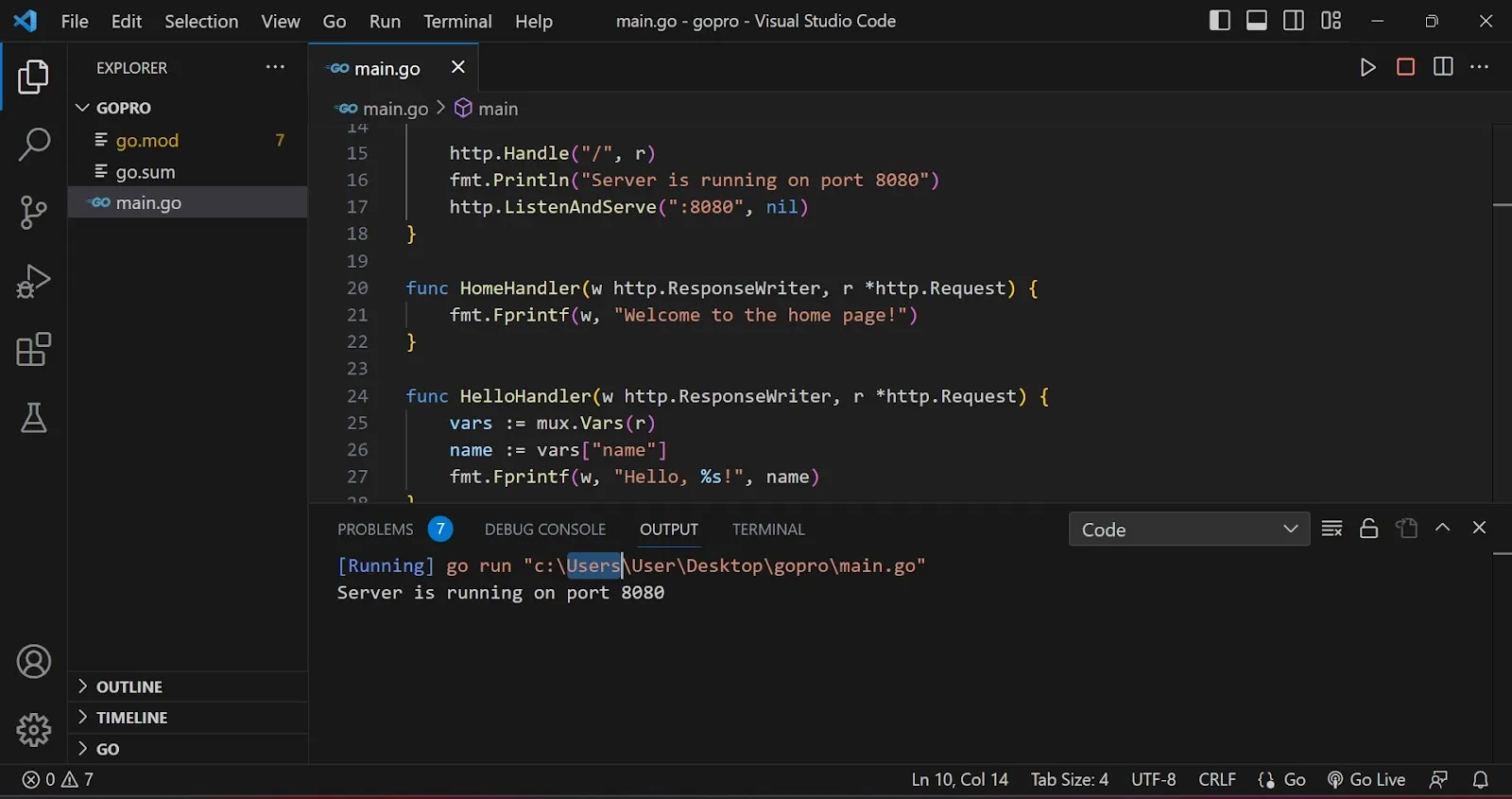
Task: Change Tab Size: 4 indentation setting
Action: click(1070, 780)
